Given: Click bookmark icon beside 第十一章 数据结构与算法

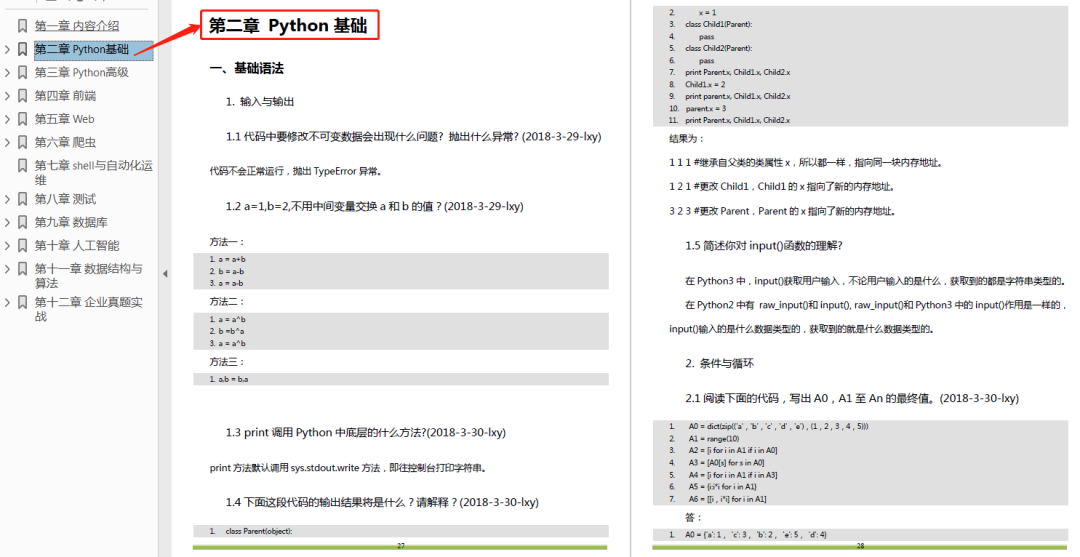Looking at the screenshot, I should point(22,269).
